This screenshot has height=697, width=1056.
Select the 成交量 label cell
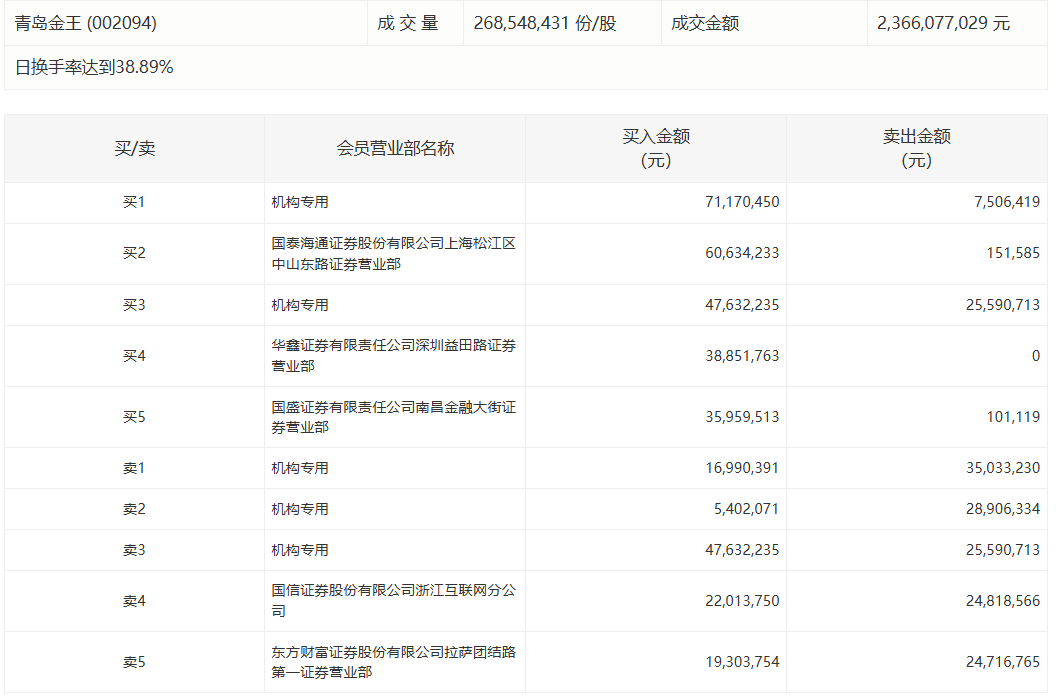click(408, 23)
